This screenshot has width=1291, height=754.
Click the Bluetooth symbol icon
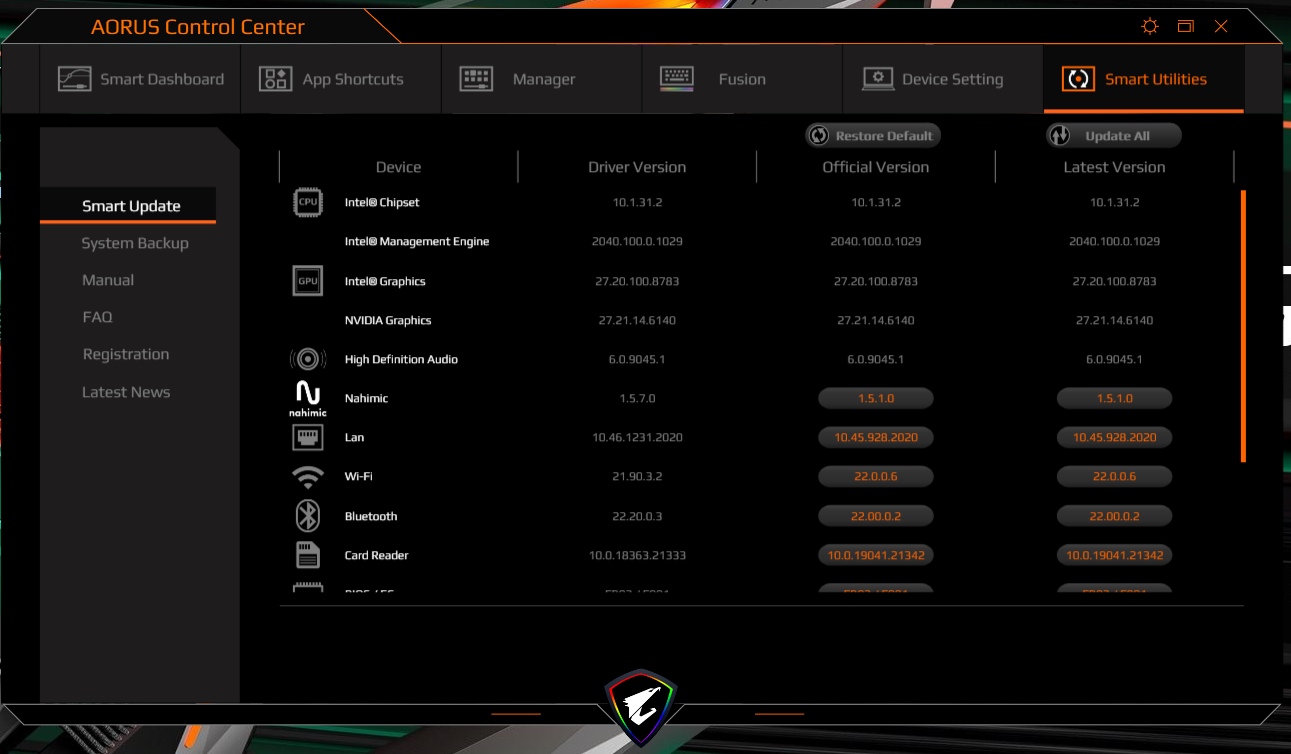[308, 516]
